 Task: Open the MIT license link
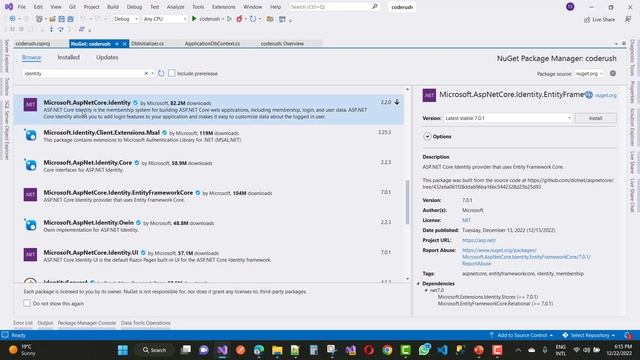tap(466, 220)
